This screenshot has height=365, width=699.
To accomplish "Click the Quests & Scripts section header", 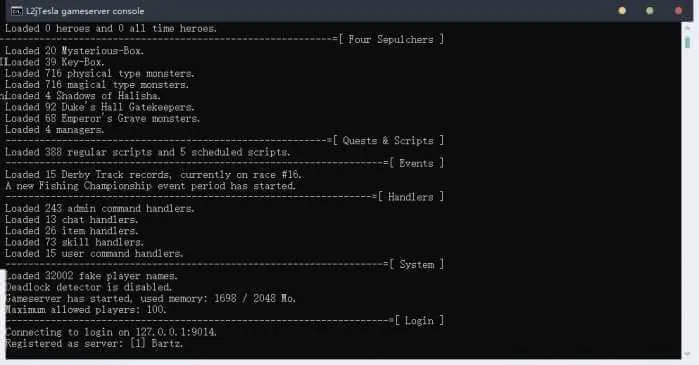I will pos(388,140).
